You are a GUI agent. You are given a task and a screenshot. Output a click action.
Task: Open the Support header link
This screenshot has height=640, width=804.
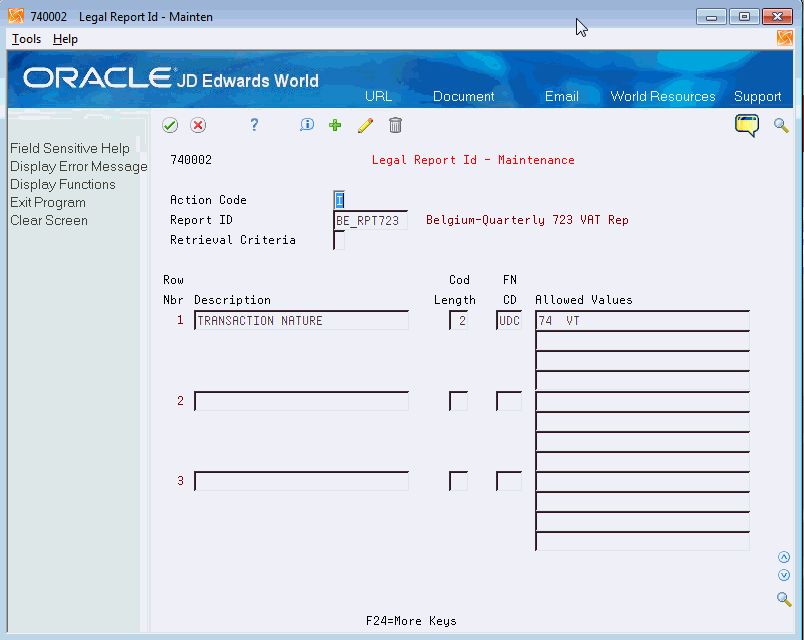coord(757,96)
